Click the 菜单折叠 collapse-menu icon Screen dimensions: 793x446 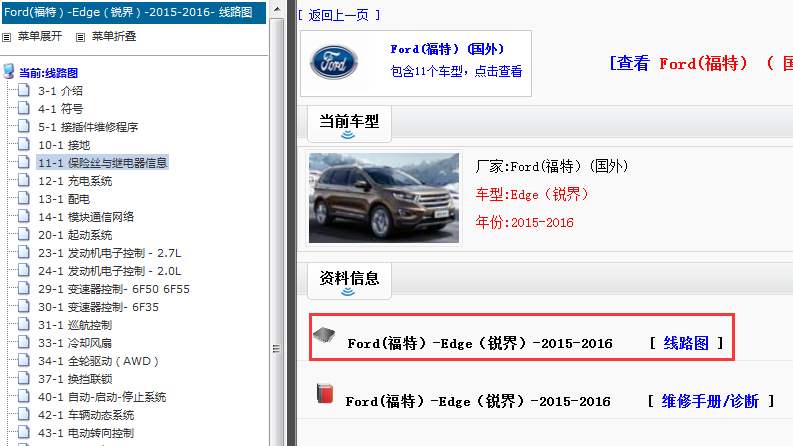[80, 37]
